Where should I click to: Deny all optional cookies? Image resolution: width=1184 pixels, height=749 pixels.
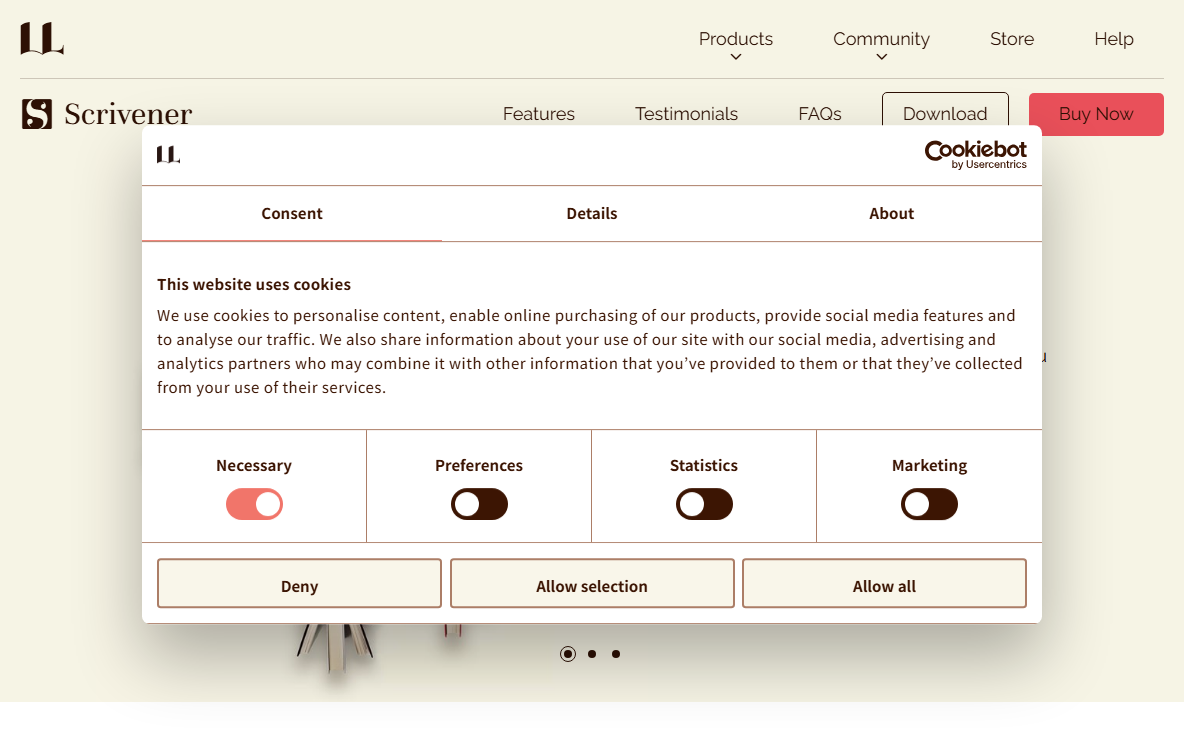[299, 584]
